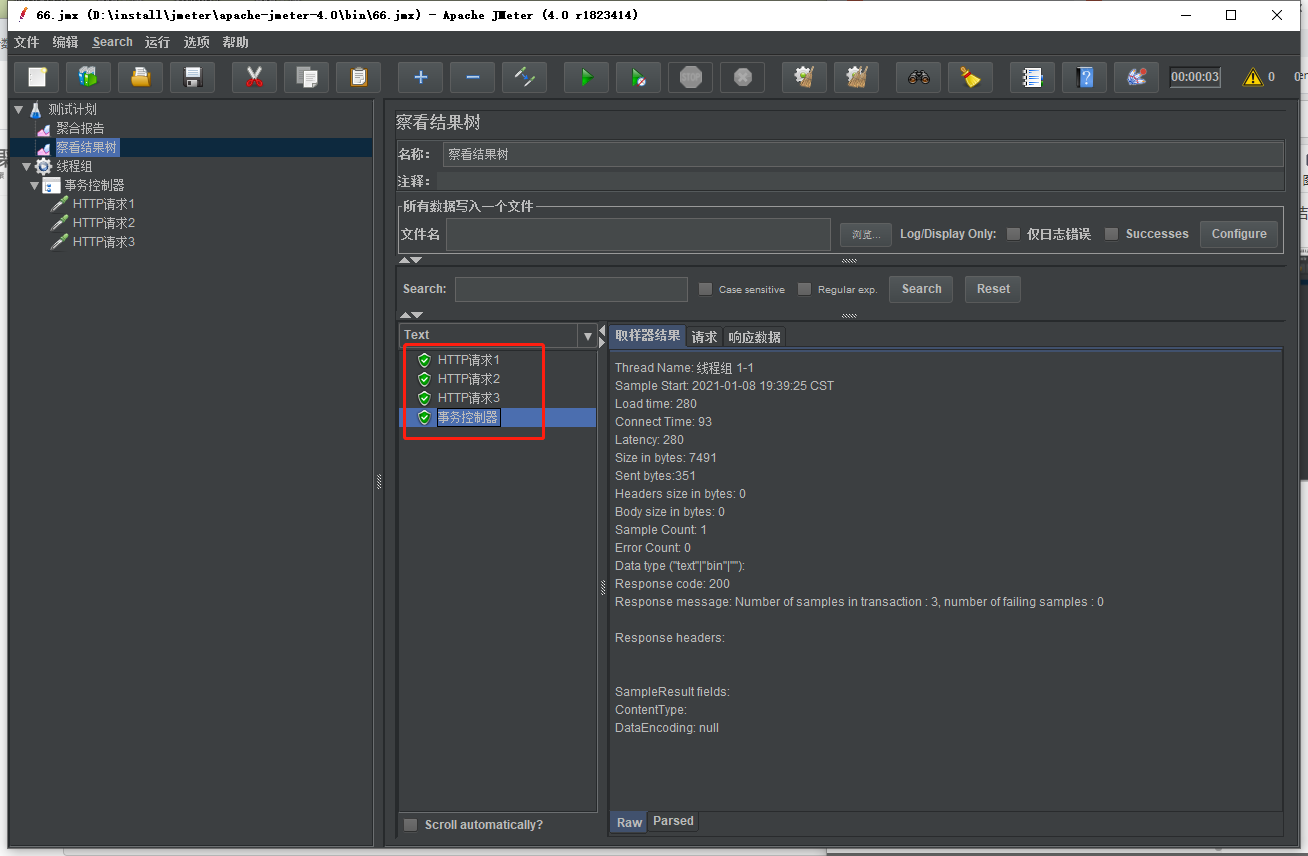Click the Help question mark icon
This screenshot has height=856, width=1308.
[1084, 77]
